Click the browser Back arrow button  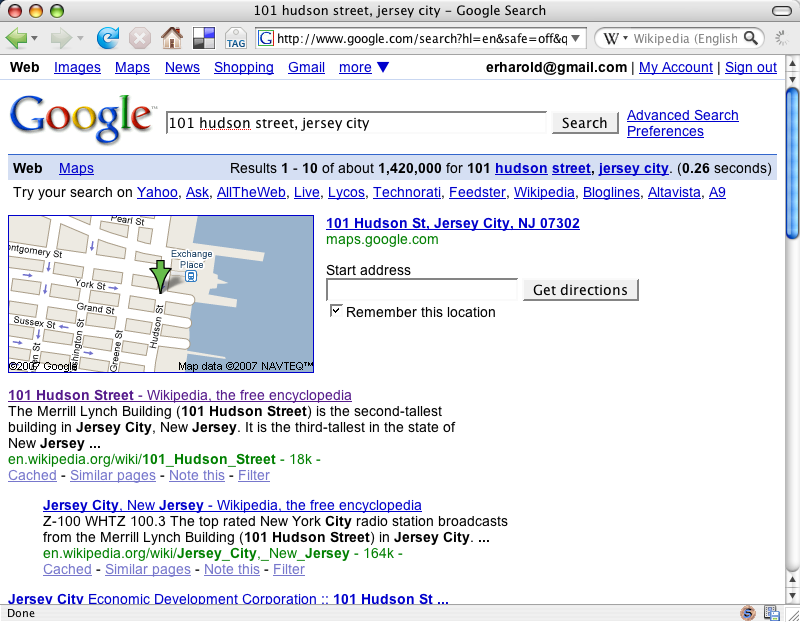16,39
